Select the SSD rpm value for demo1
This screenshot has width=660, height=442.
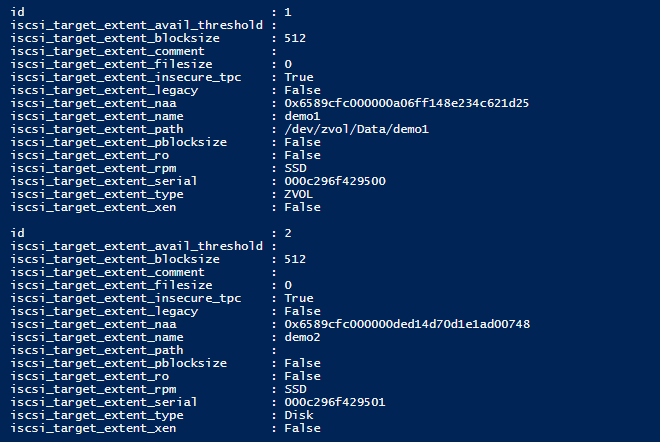point(295,168)
